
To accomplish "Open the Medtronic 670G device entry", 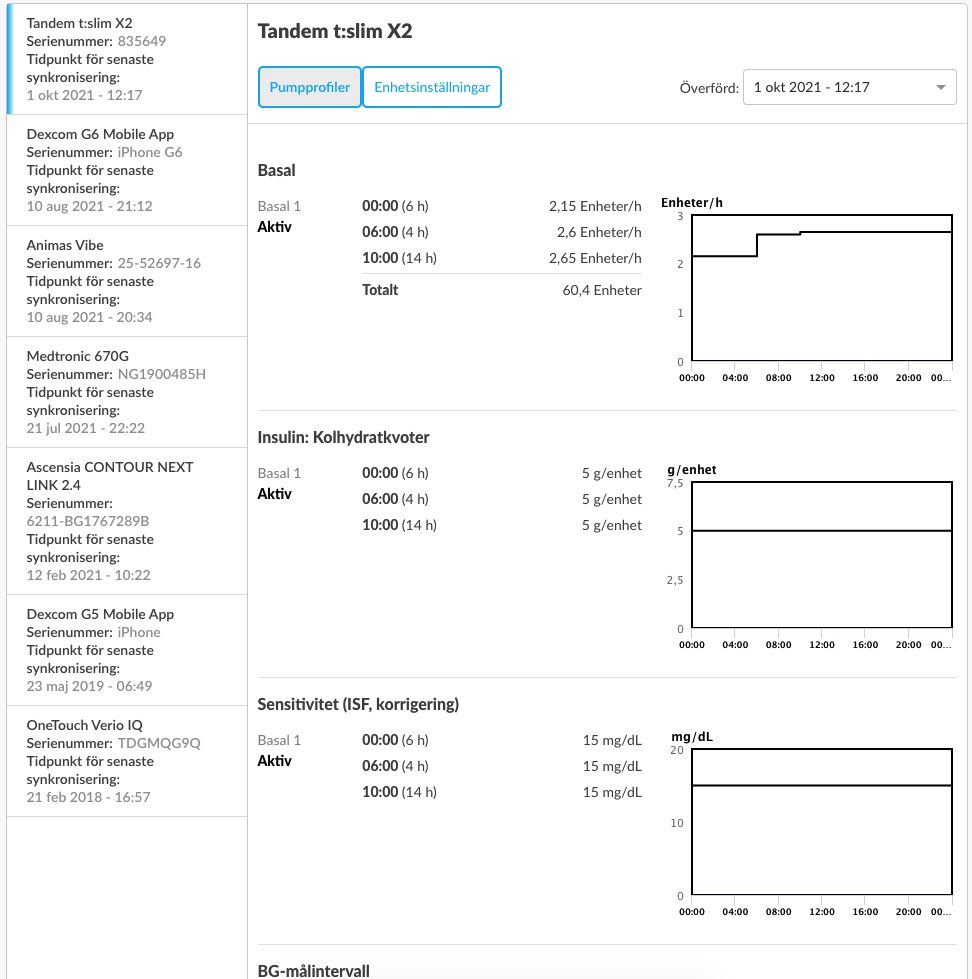I will 127,392.
